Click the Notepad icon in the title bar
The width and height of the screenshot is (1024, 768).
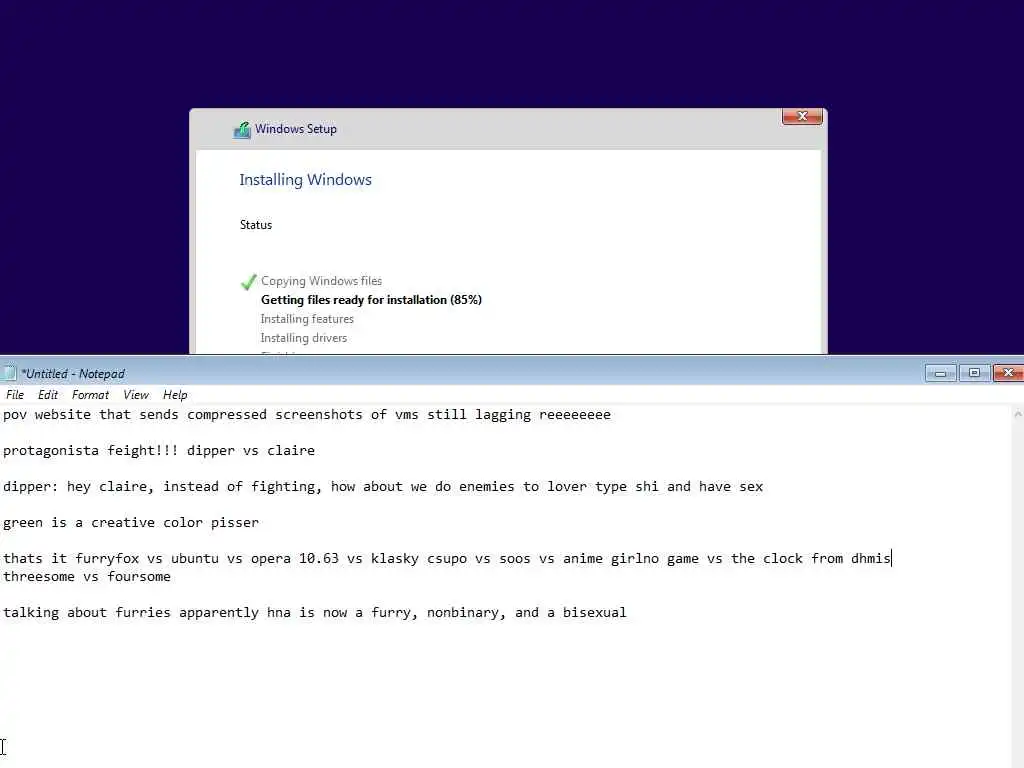(9, 374)
